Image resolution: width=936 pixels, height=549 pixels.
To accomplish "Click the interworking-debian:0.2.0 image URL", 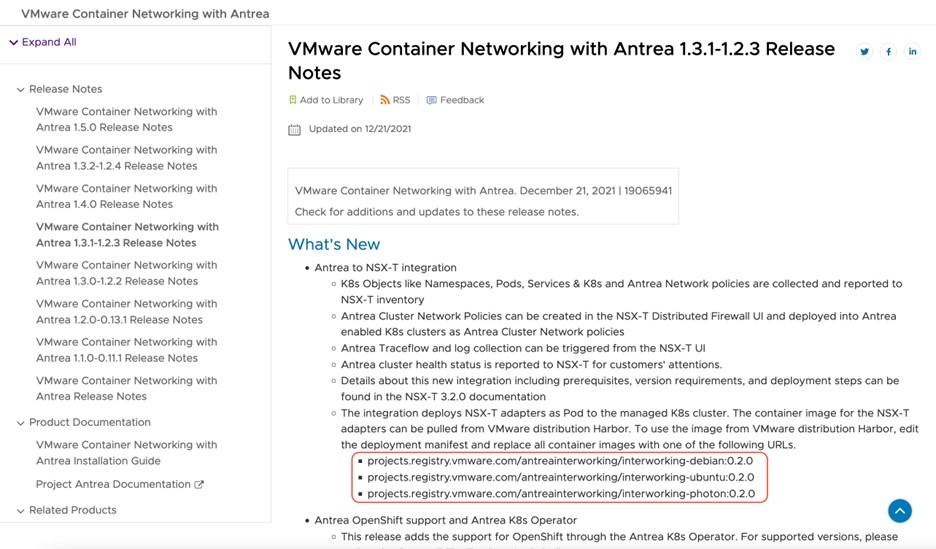I will tap(560, 461).
